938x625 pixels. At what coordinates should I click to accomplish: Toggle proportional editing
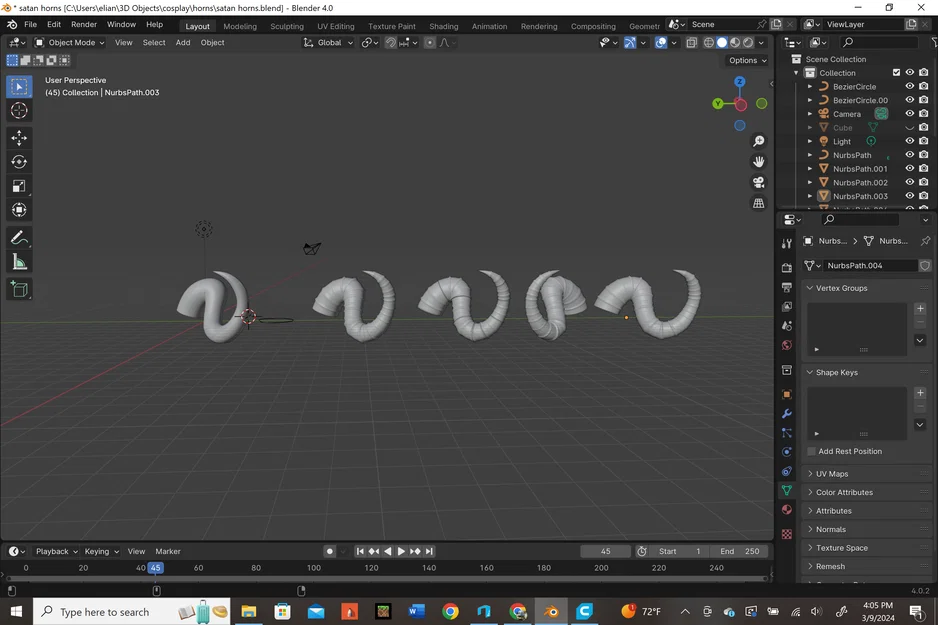click(x=430, y=42)
